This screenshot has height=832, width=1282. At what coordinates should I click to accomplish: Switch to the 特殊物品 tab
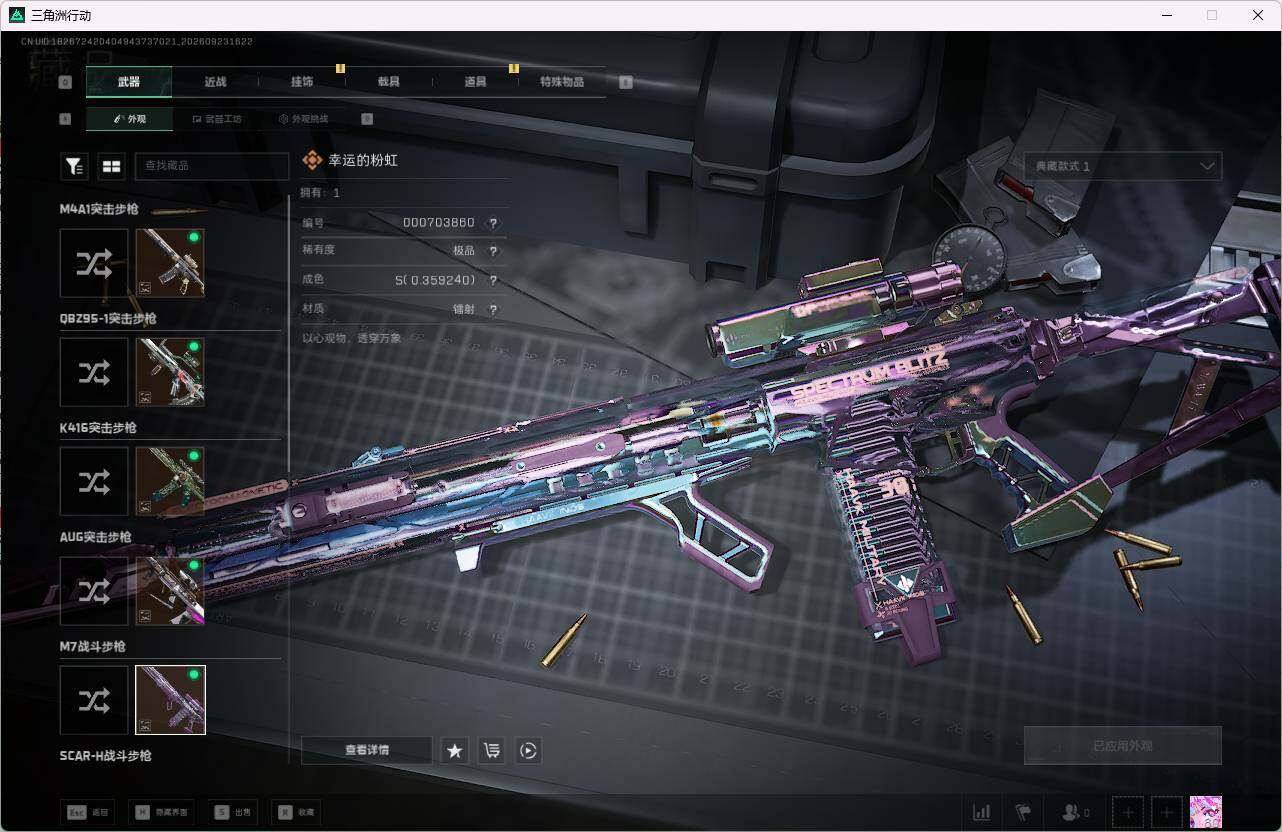562,82
